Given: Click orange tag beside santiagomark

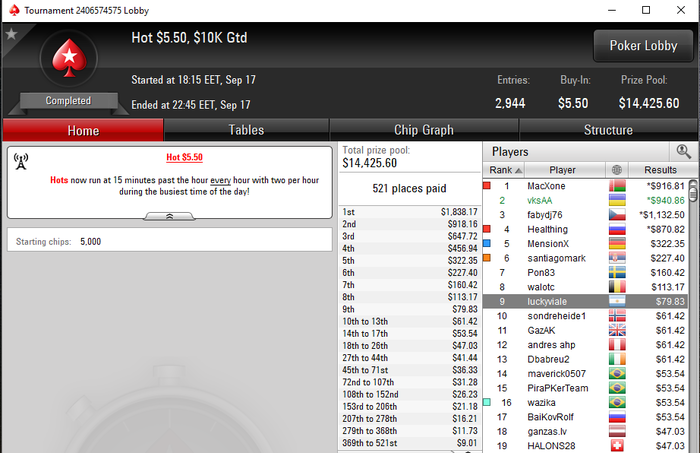Looking at the screenshot, I should pos(487,258).
